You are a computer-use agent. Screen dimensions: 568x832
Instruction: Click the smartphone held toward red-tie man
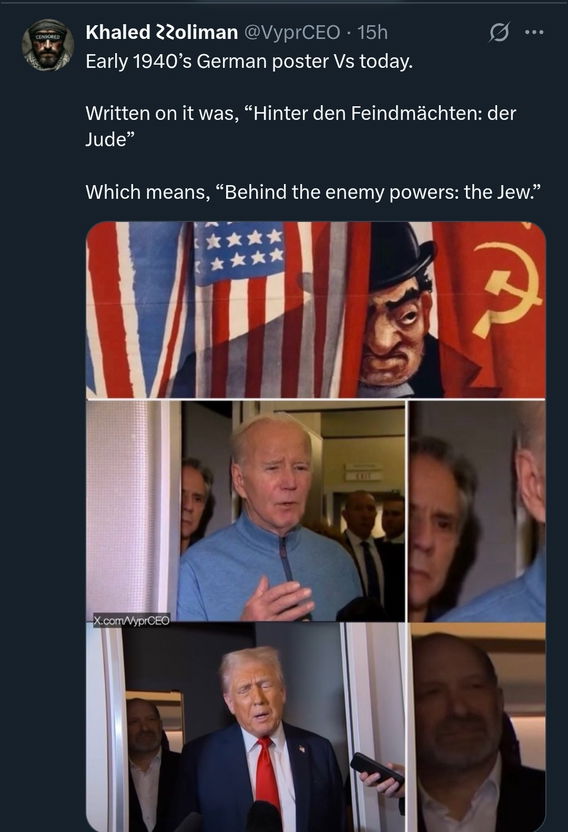377,770
